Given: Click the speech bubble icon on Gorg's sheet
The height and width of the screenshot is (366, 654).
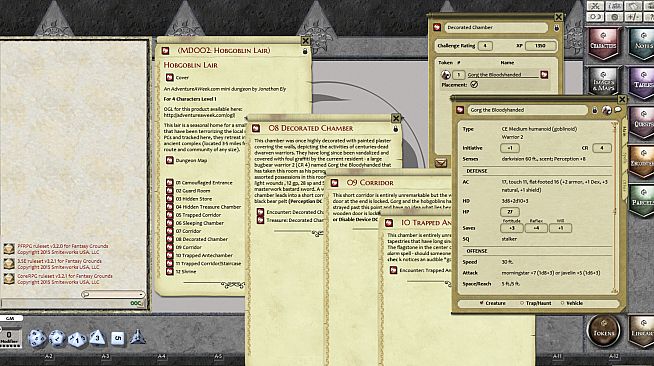Looking at the screenshot, I should coord(618,110).
